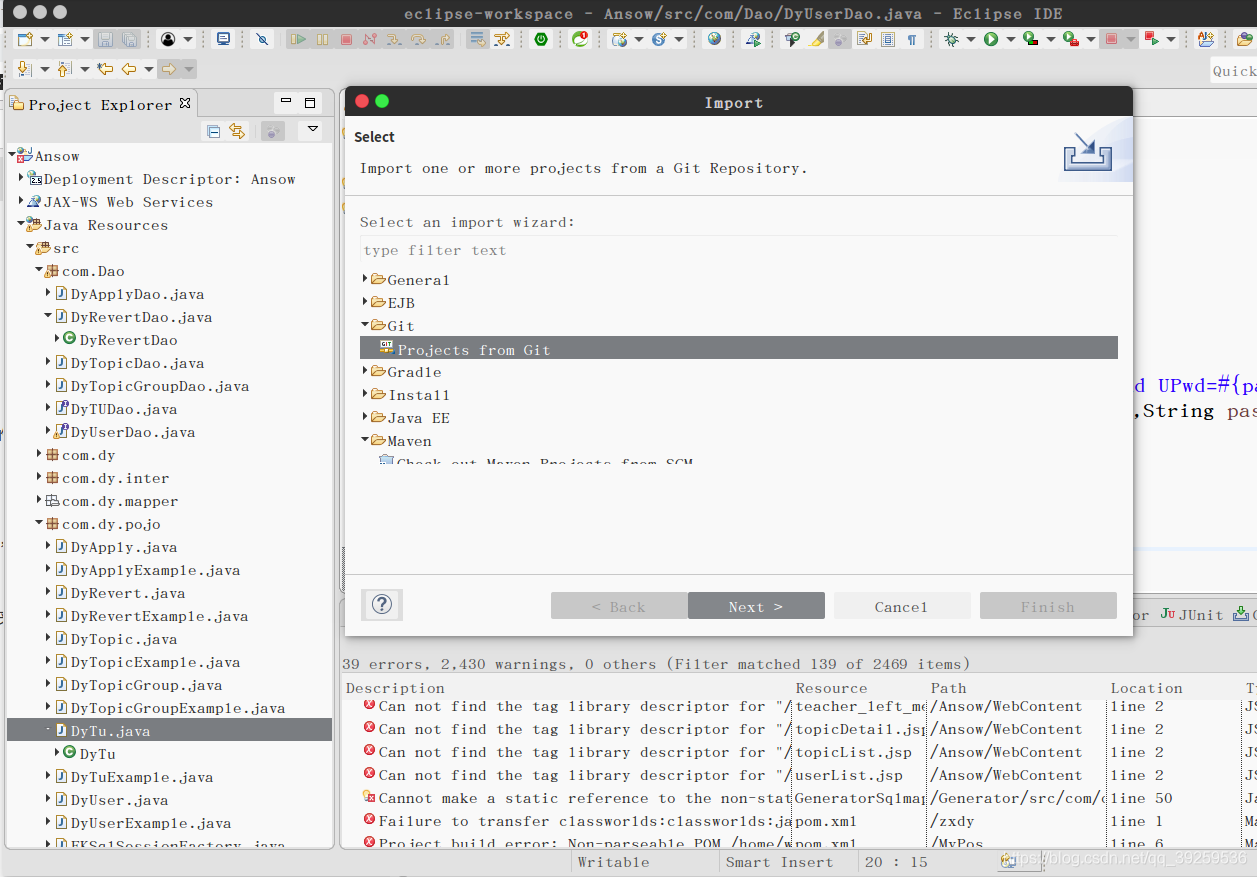Toggle Use Step Filters icon
The image size is (1257, 877).
pyautogui.click(x=500, y=39)
